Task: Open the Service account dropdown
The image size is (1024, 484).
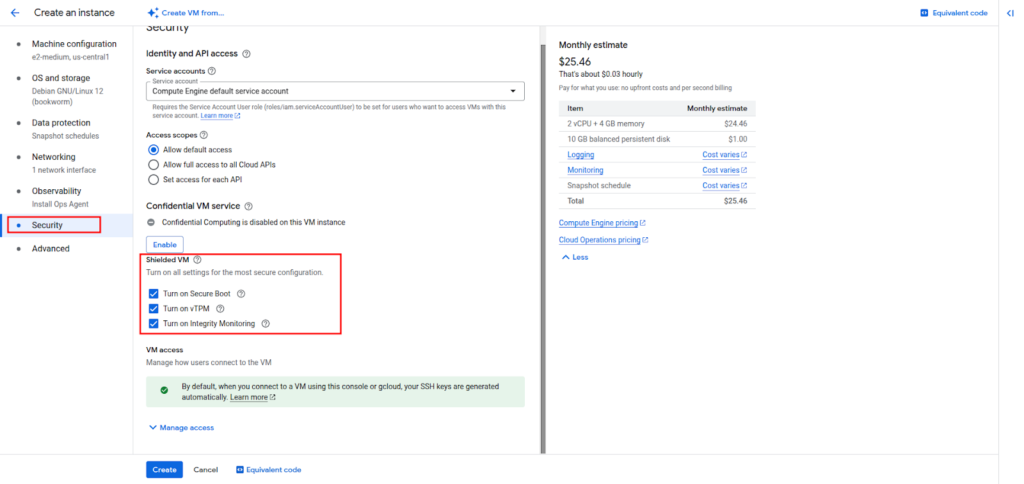Action: tap(335, 91)
